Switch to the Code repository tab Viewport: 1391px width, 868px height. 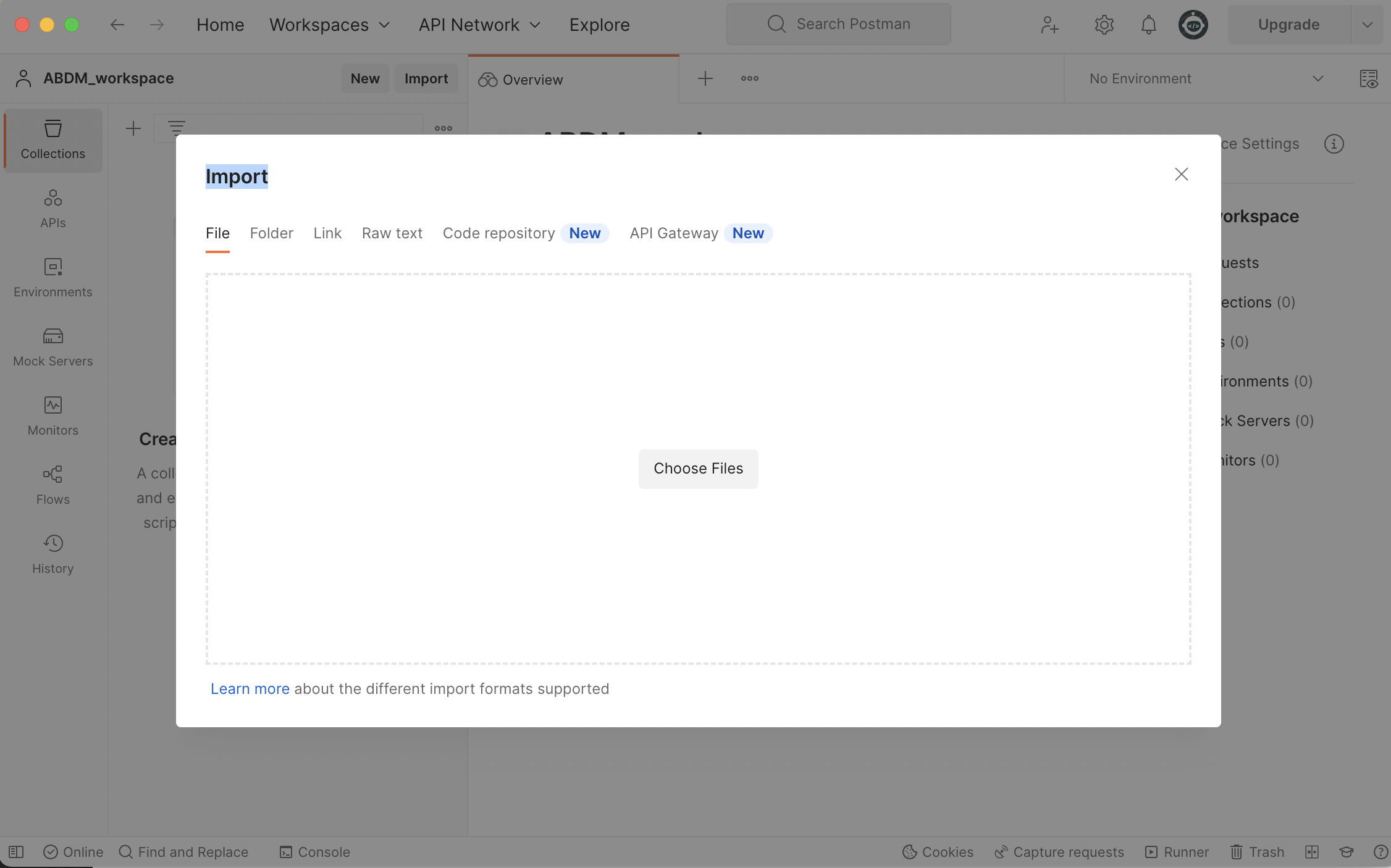pyautogui.click(x=526, y=233)
